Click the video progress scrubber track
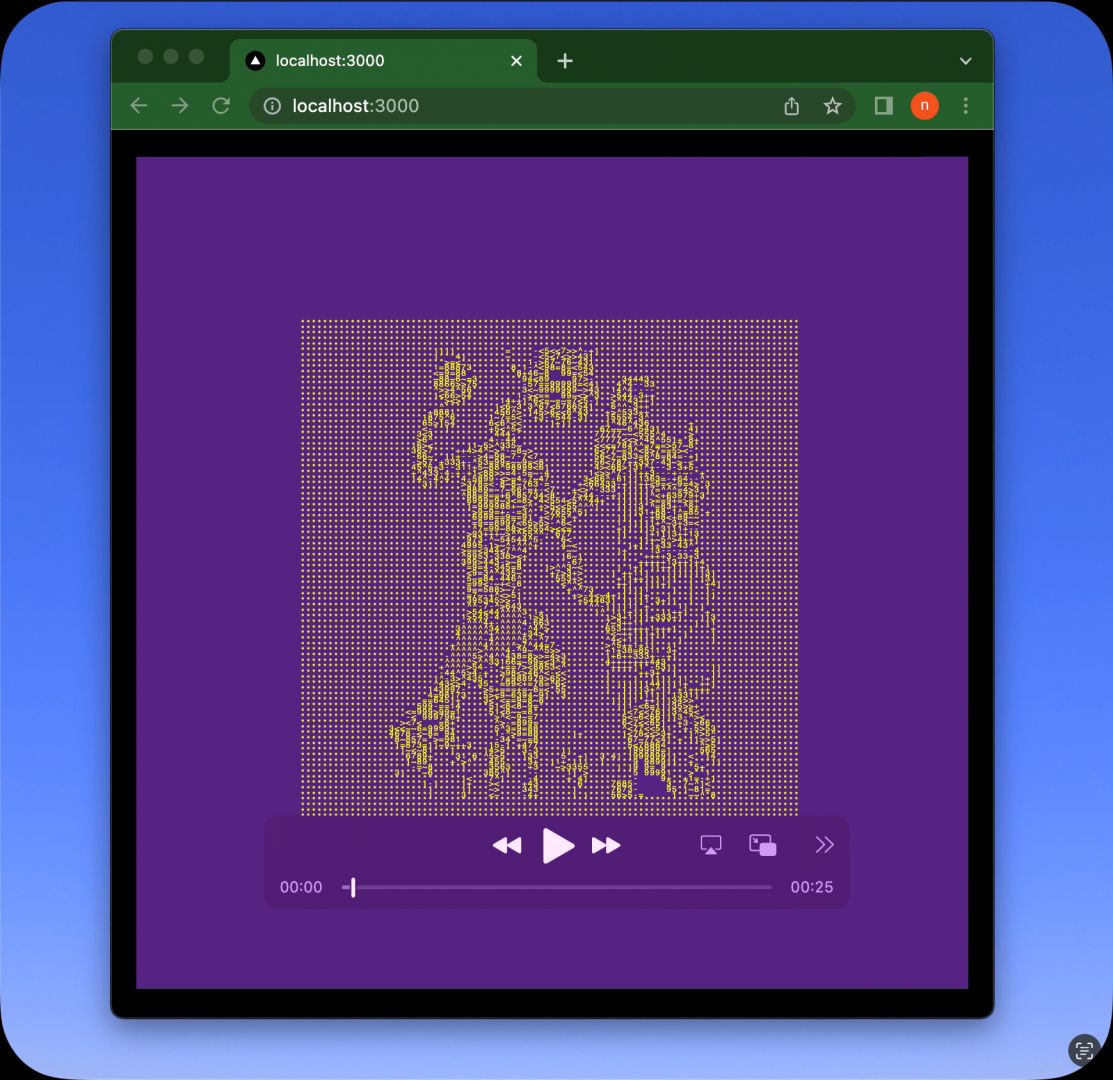Screen dimensions: 1113x1080 (560, 887)
